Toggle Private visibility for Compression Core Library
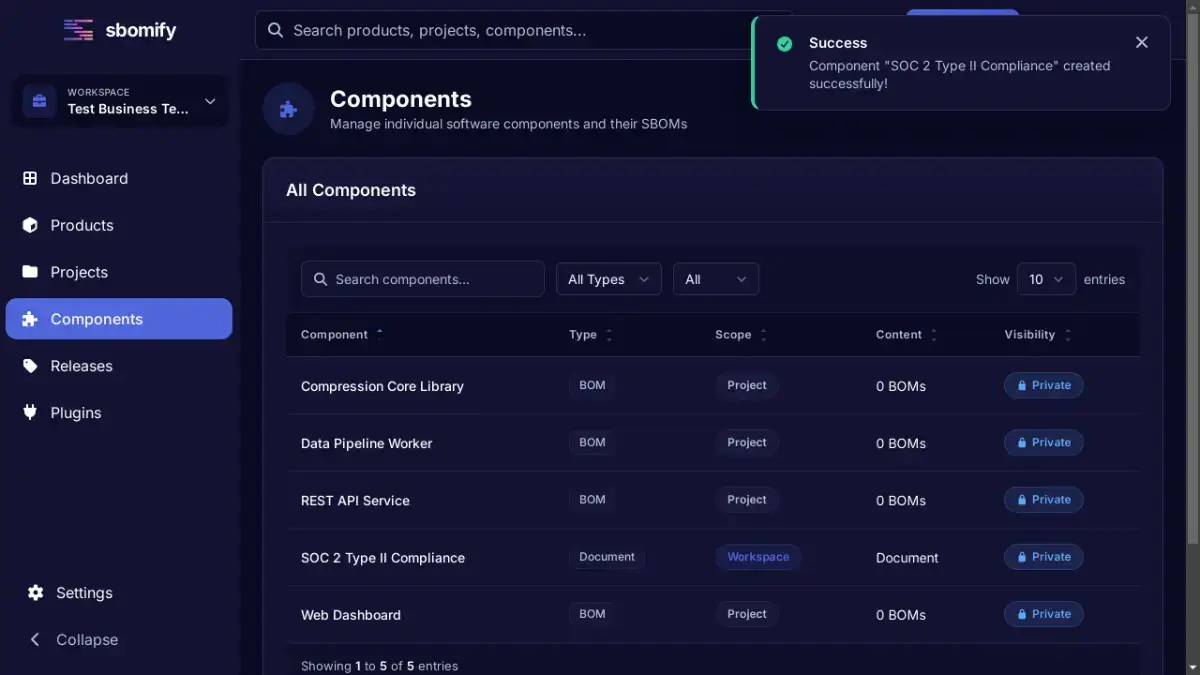This screenshot has width=1200, height=675. 1043,385
